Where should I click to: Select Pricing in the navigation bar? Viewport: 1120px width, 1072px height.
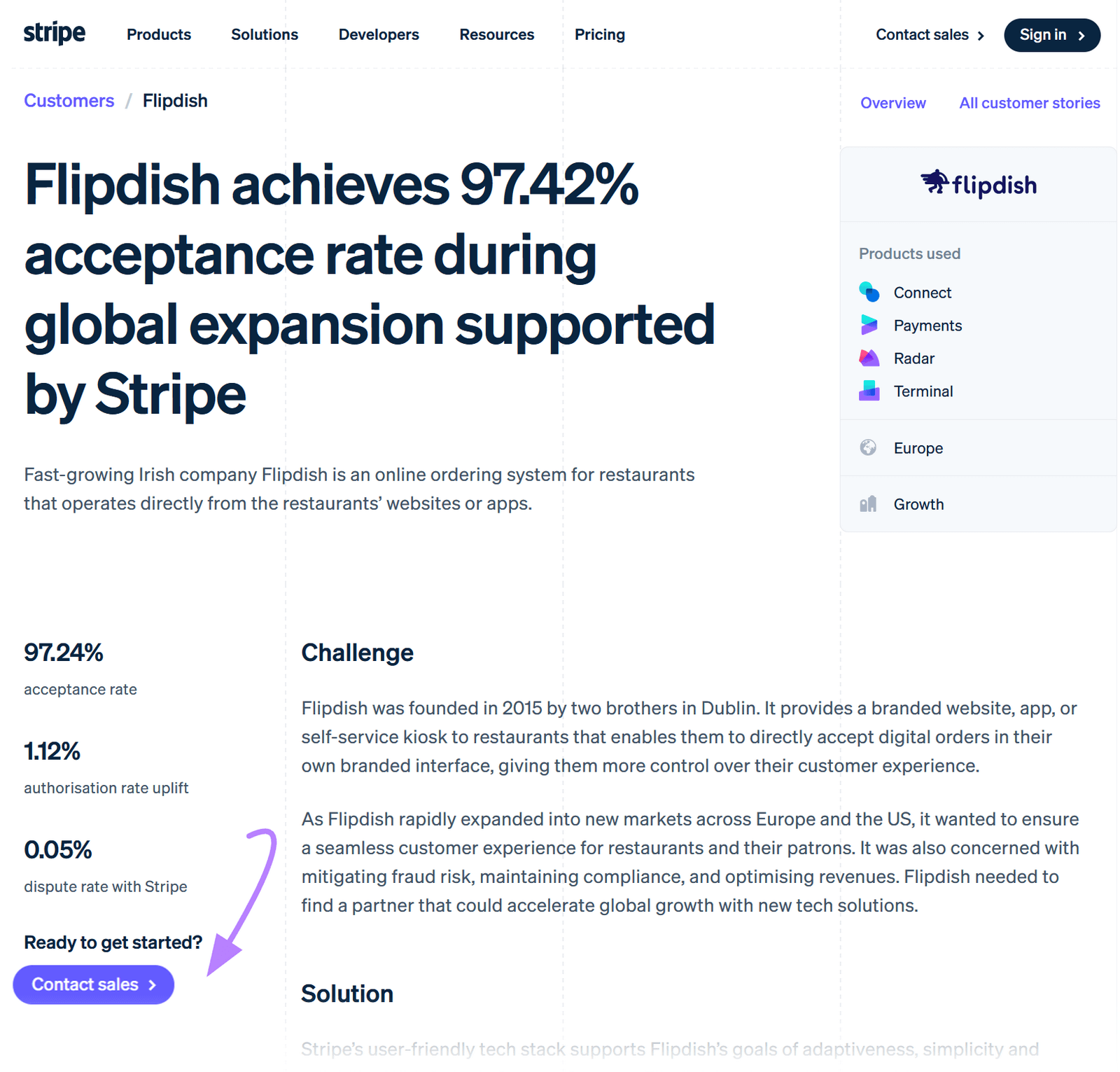[599, 34]
